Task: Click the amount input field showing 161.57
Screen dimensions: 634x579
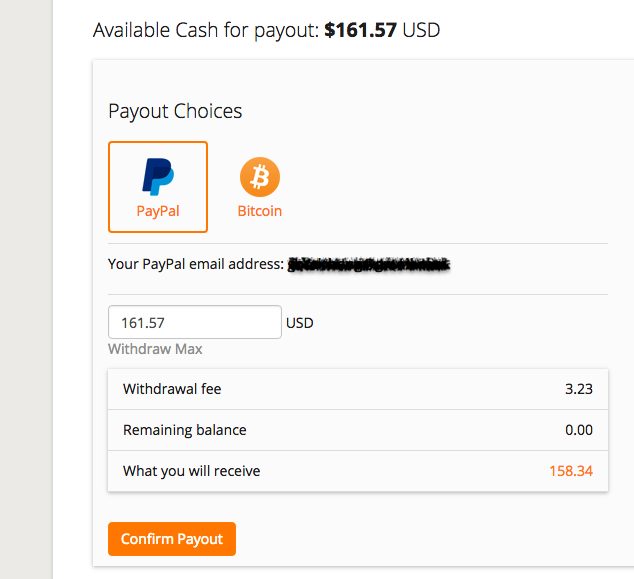Action: pyautogui.click(x=194, y=323)
